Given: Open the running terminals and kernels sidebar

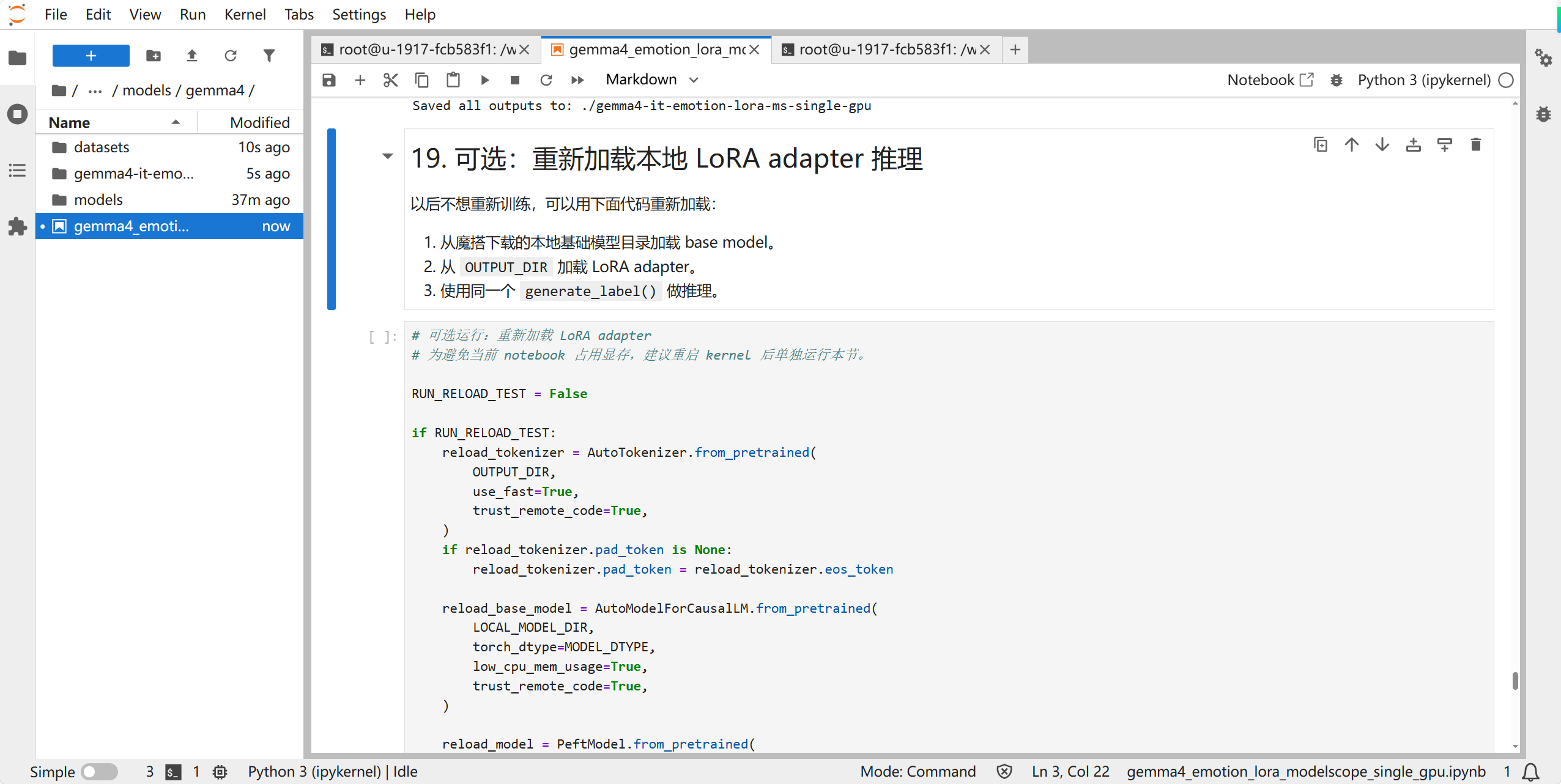Looking at the screenshot, I should [x=17, y=114].
